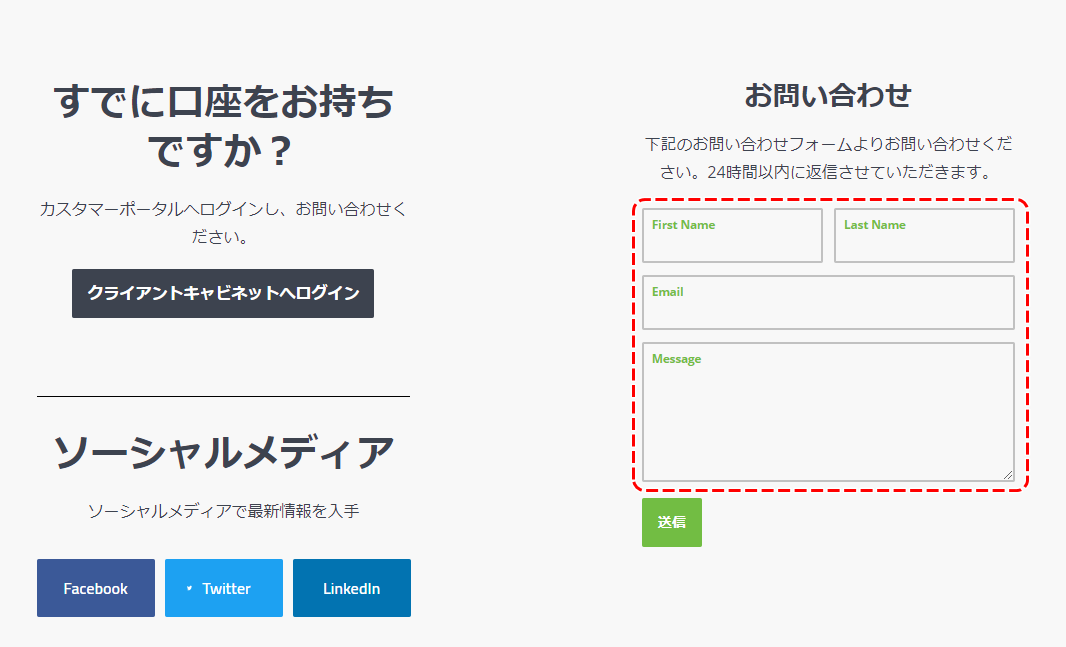The image size is (1066, 647).
Task: Click the お問い合わせ heading
Action: pyautogui.click(x=827, y=95)
